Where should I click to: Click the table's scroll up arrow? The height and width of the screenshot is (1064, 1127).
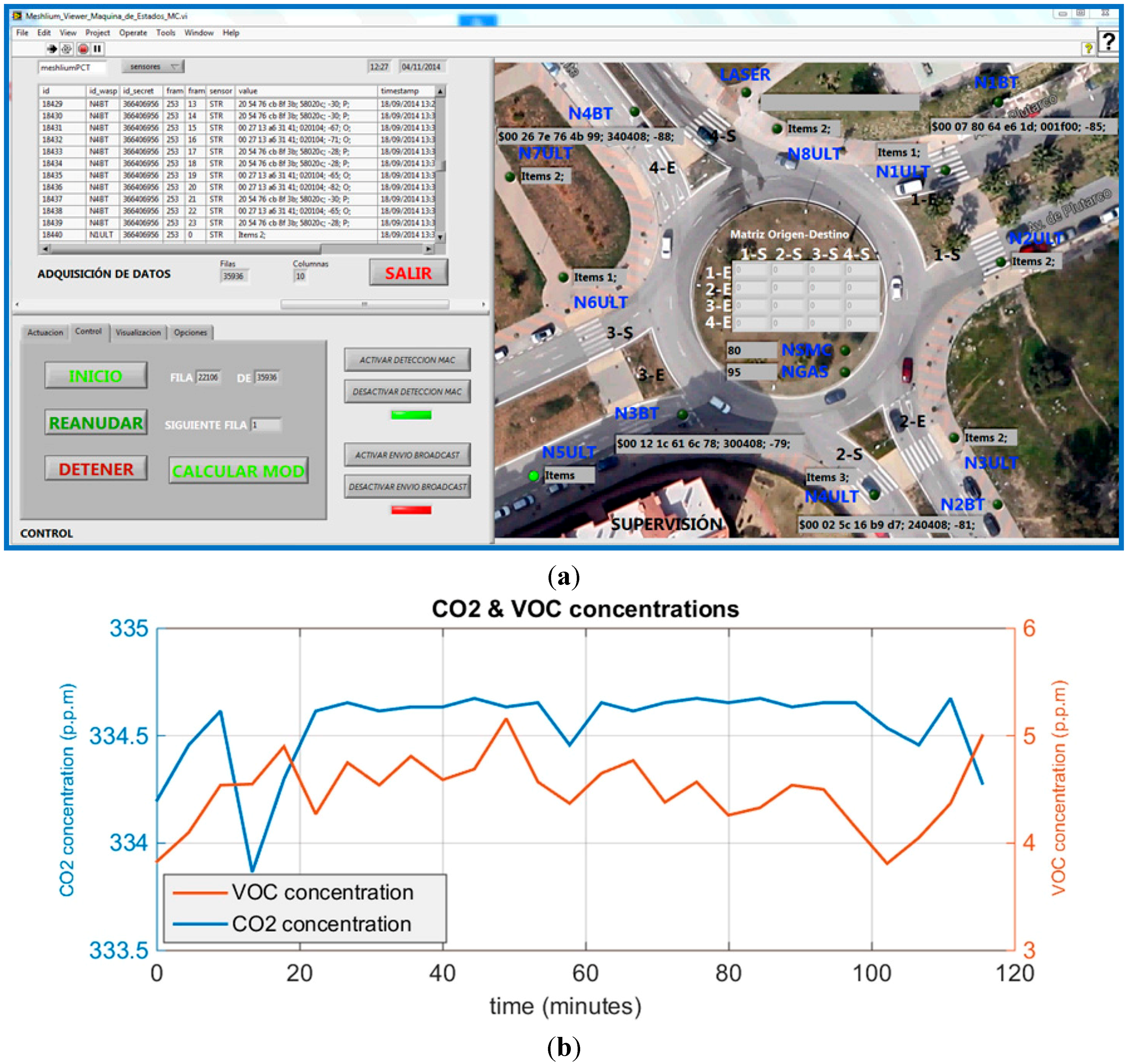pos(440,91)
